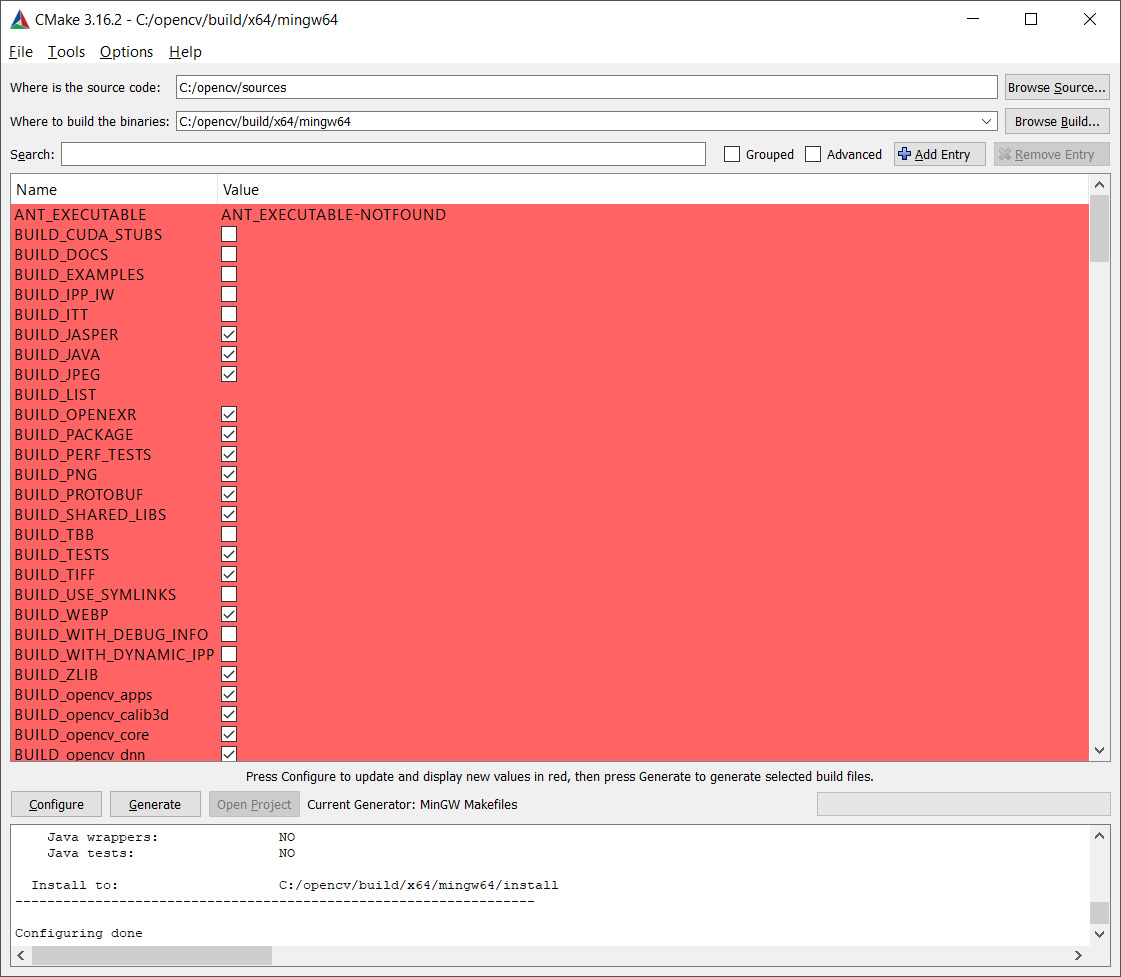Viewport: 1121px width, 977px height.
Task: Uncheck BUILD_TESTS option
Action: tap(229, 555)
